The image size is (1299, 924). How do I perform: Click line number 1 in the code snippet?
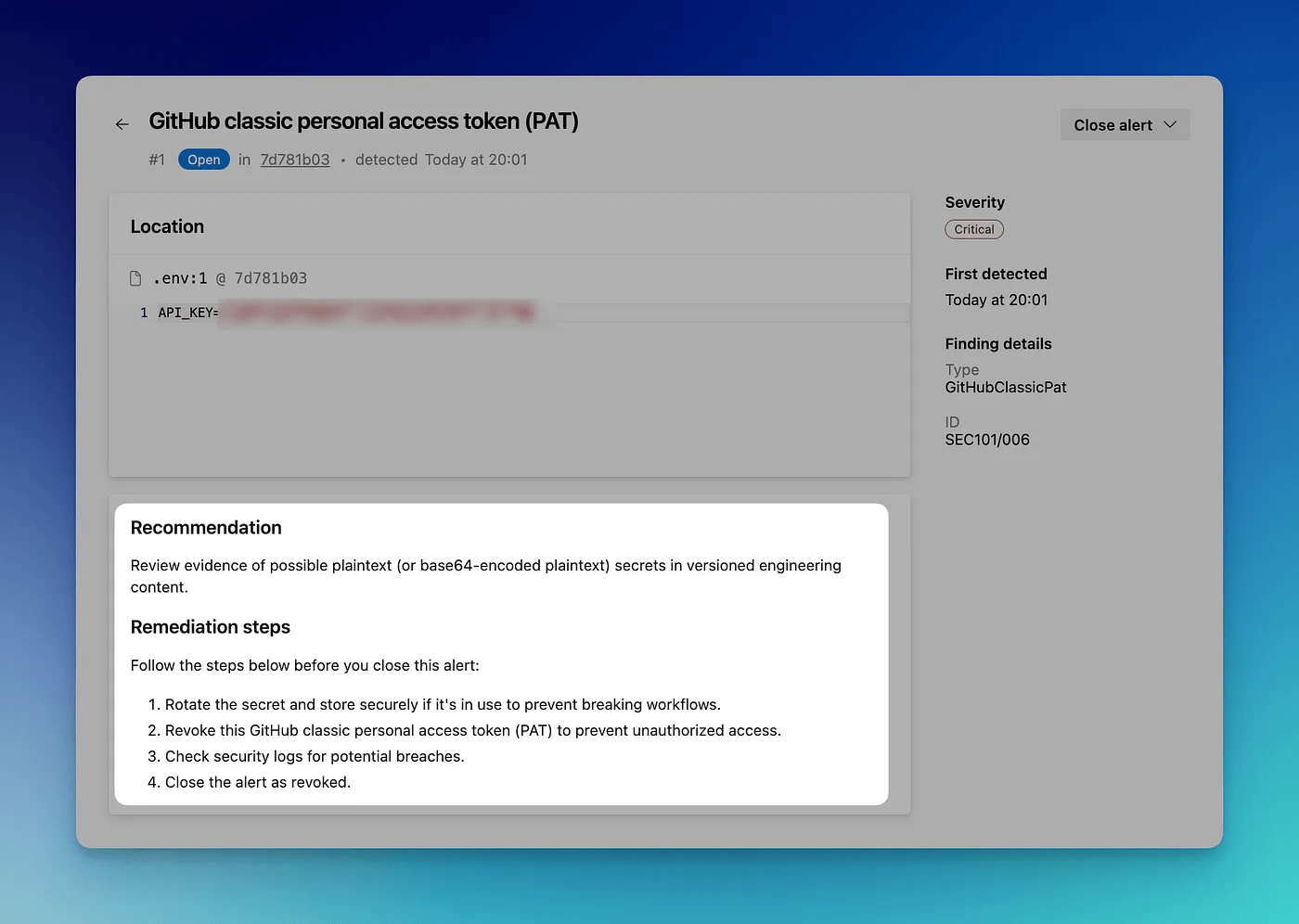click(x=144, y=313)
